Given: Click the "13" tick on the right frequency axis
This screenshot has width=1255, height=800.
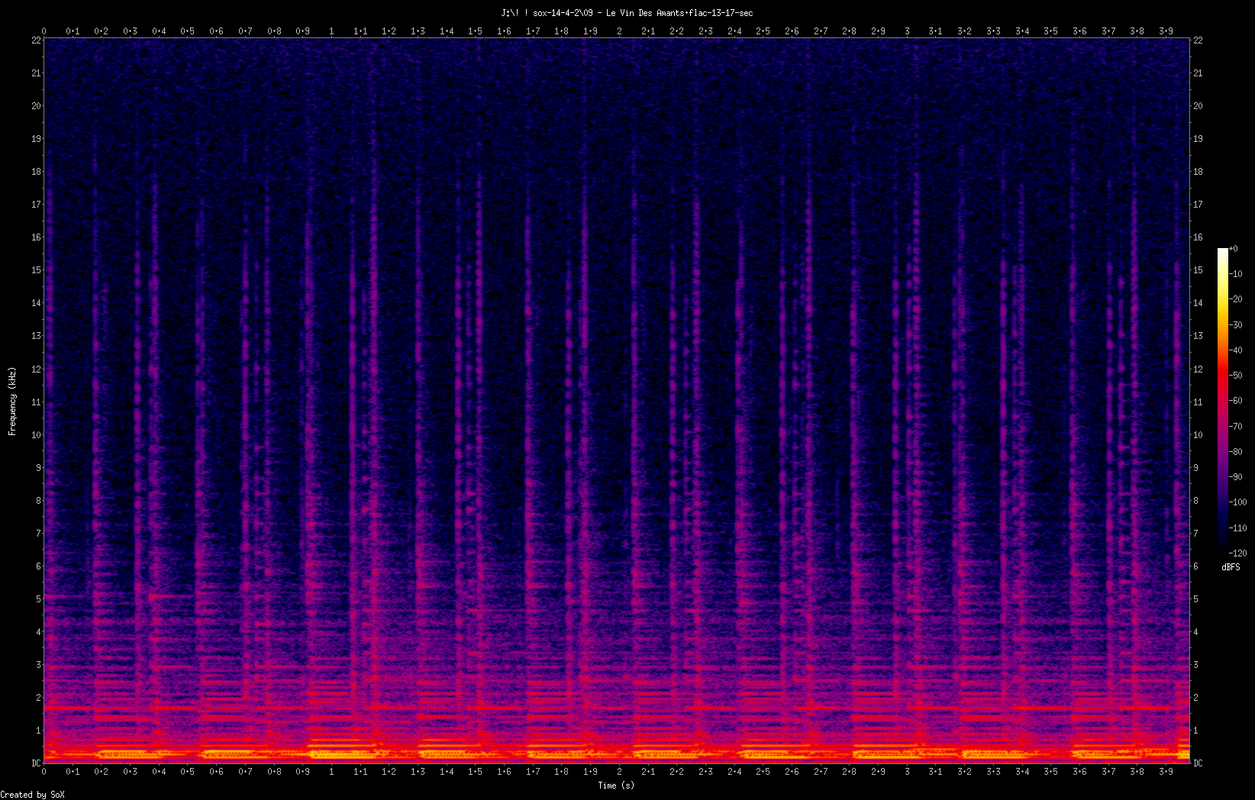Looking at the screenshot, I should tap(1200, 336).
